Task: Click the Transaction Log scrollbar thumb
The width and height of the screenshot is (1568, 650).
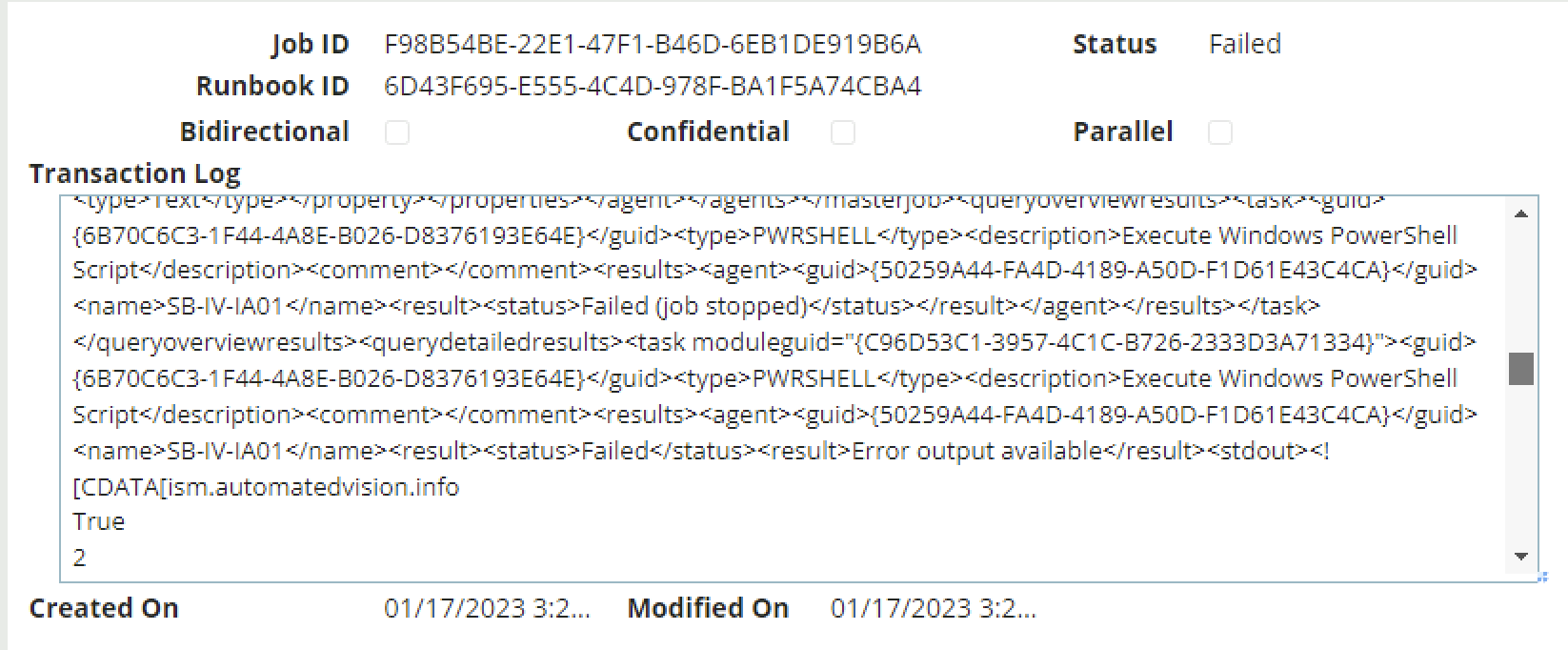Action: point(1521,369)
